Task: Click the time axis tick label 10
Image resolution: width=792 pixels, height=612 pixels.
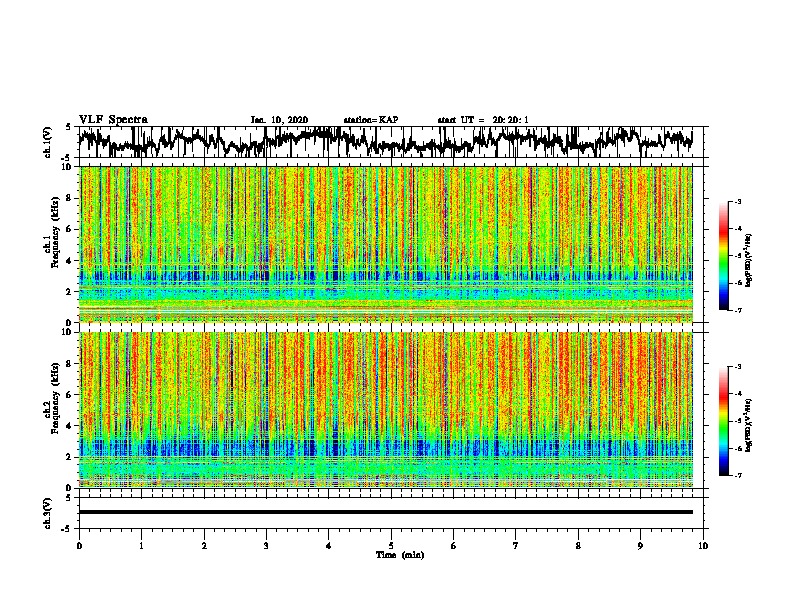Action: tap(703, 546)
